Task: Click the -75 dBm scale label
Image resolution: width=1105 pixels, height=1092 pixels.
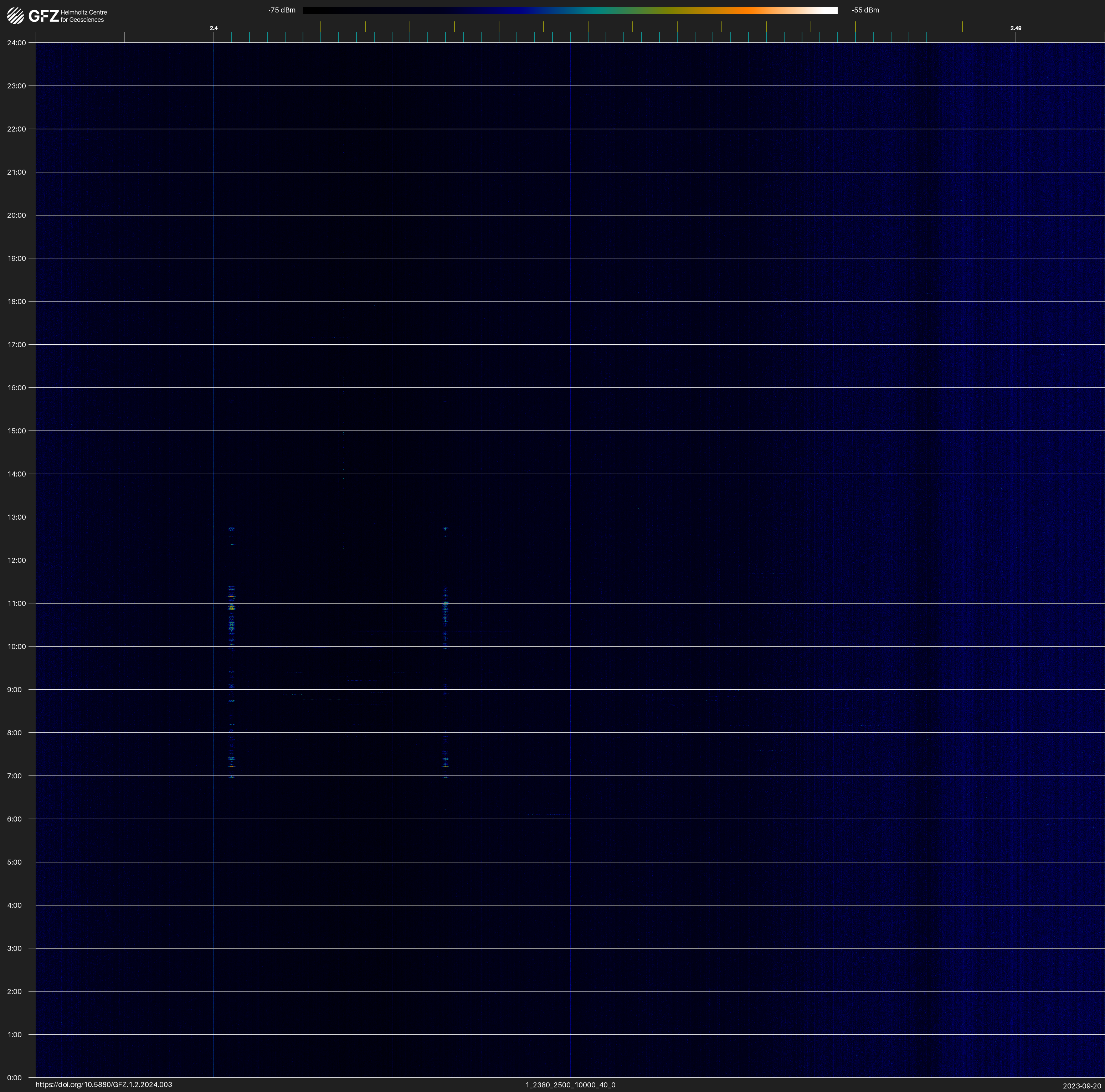Action: (x=282, y=10)
